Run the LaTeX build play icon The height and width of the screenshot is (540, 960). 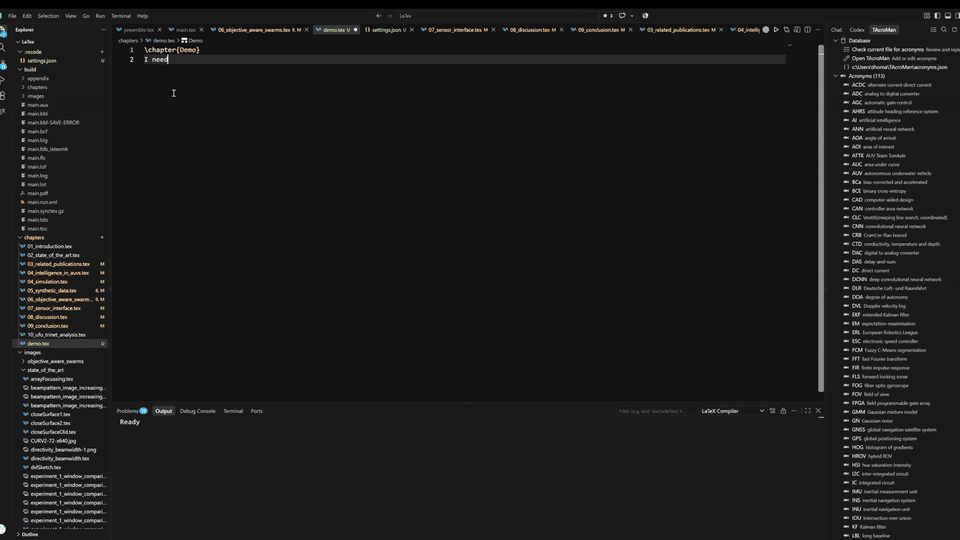coord(776,29)
